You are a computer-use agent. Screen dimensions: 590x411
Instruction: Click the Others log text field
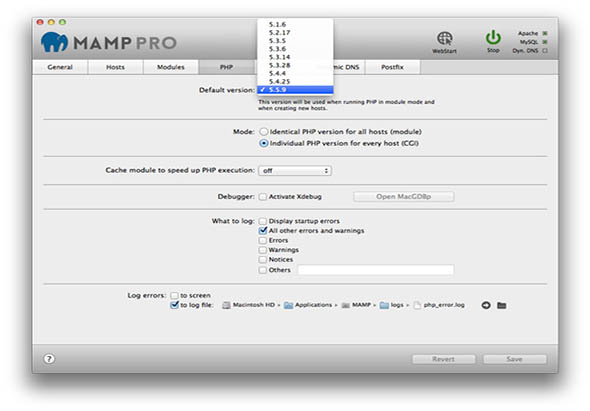[x=376, y=270]
